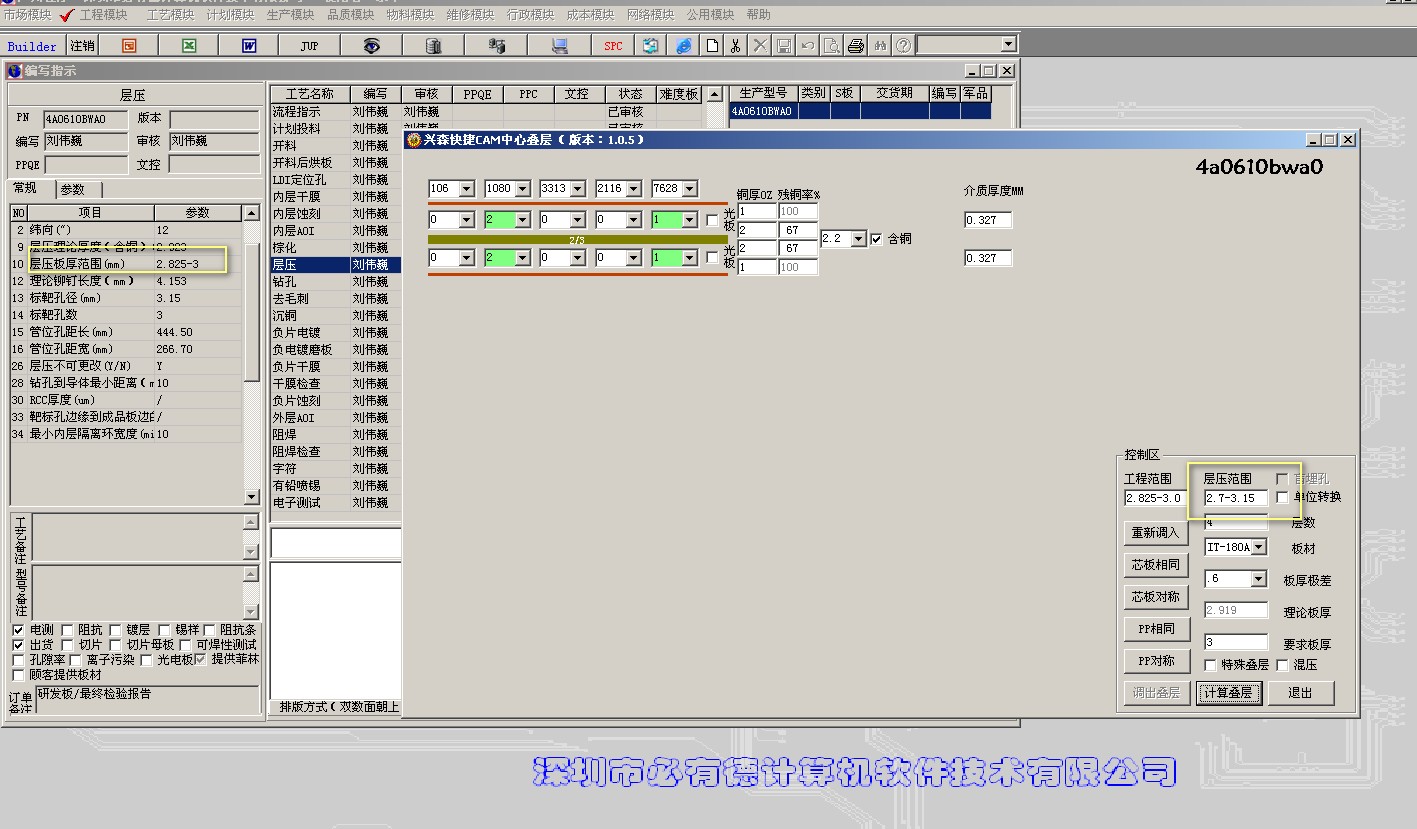Open the 帮助 menu

tap(759, 15)
